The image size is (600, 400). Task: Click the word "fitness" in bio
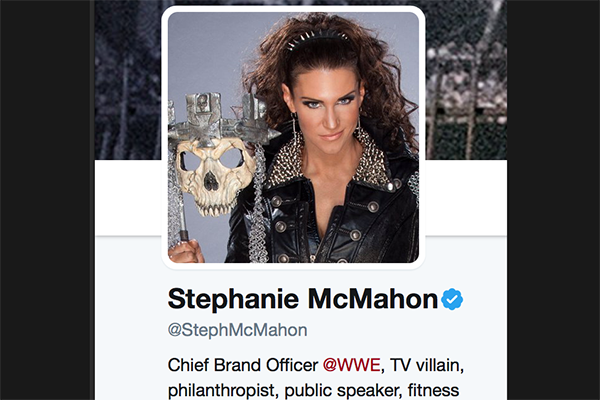pos(433,390)
